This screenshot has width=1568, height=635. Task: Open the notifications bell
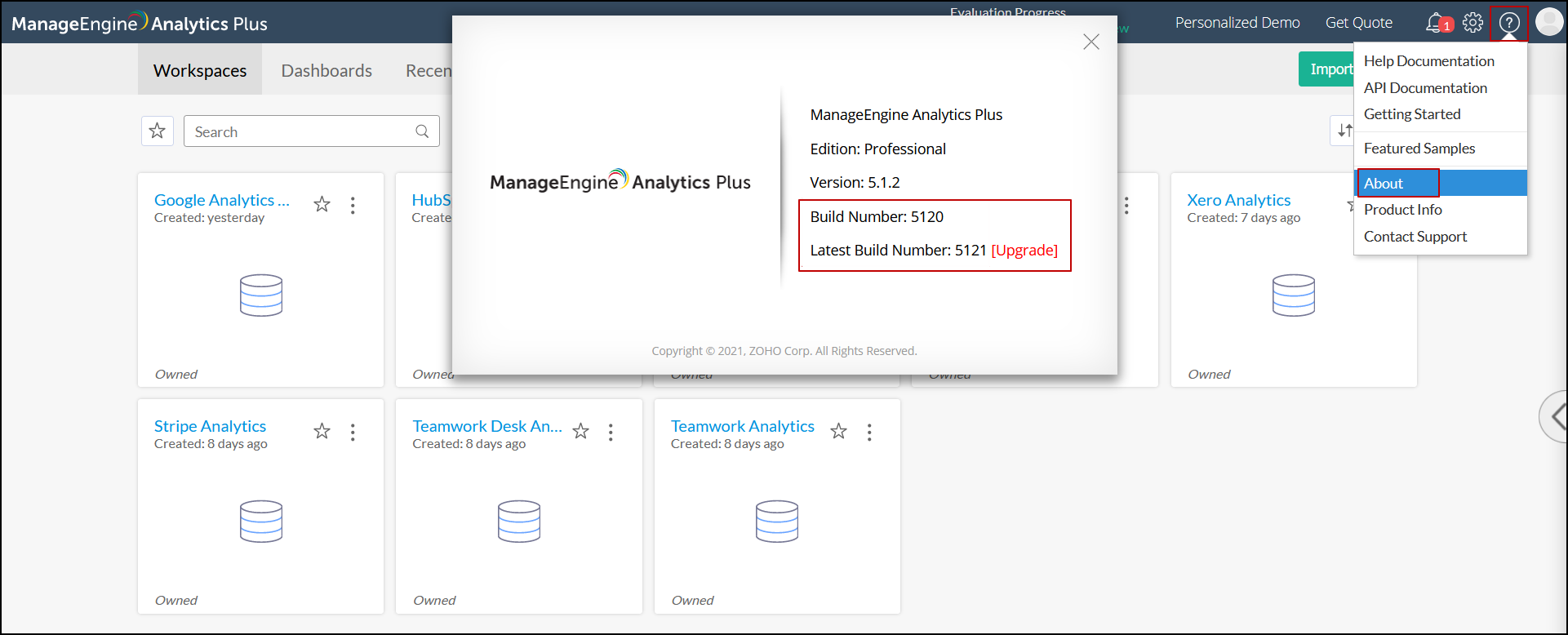[1434, 22]
